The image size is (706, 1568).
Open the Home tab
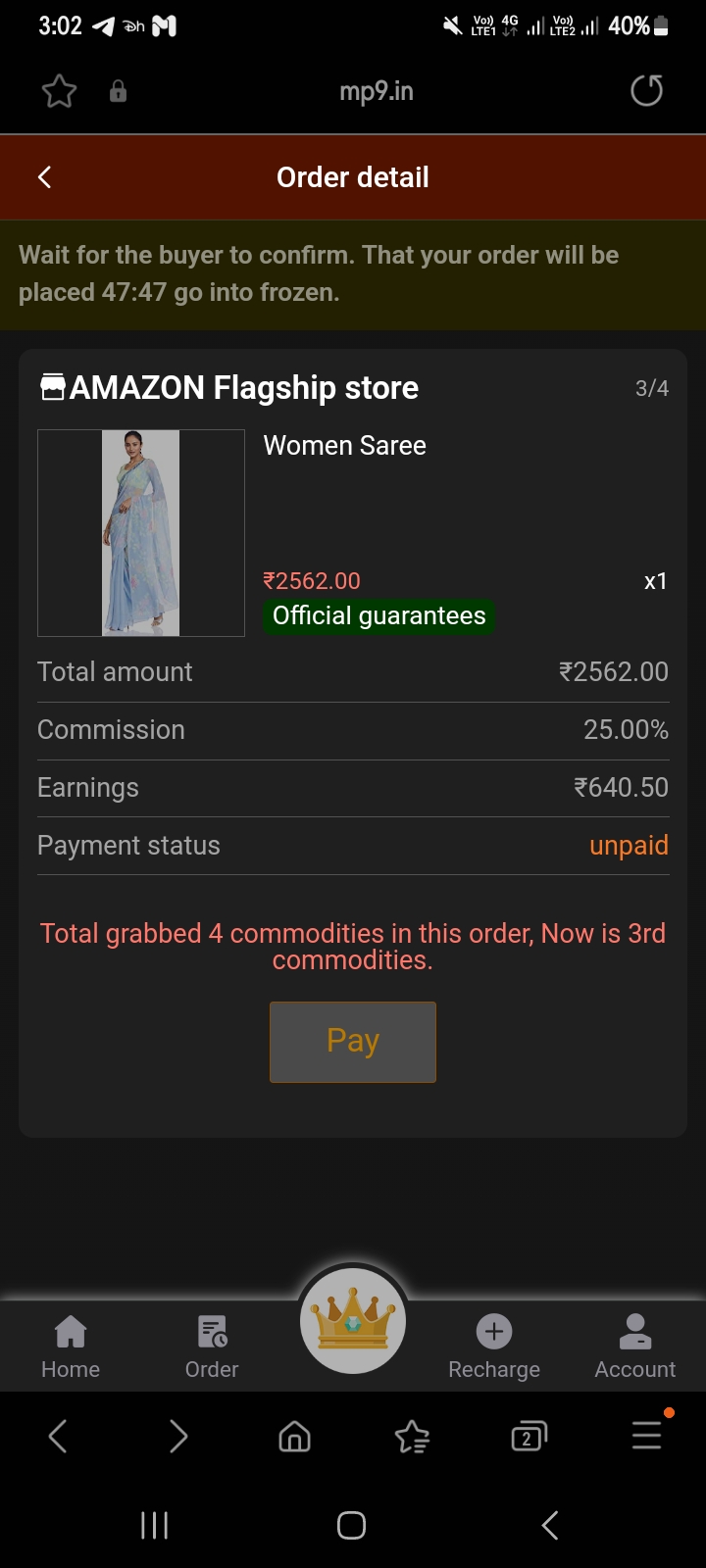coord(71,1345)
